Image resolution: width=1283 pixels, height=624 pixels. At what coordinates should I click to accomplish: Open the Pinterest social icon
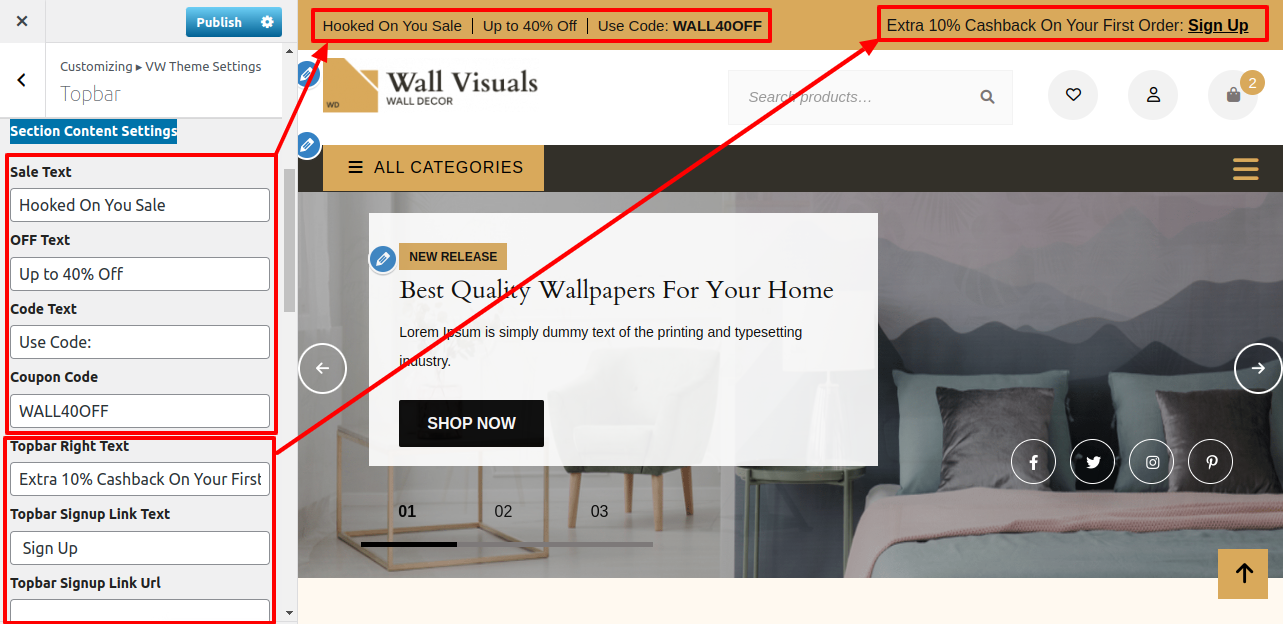coord(1211,462)
